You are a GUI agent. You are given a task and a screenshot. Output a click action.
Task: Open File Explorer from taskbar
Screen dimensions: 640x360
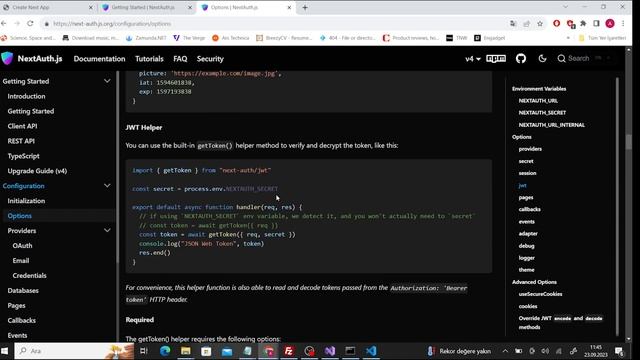[186, 351]
